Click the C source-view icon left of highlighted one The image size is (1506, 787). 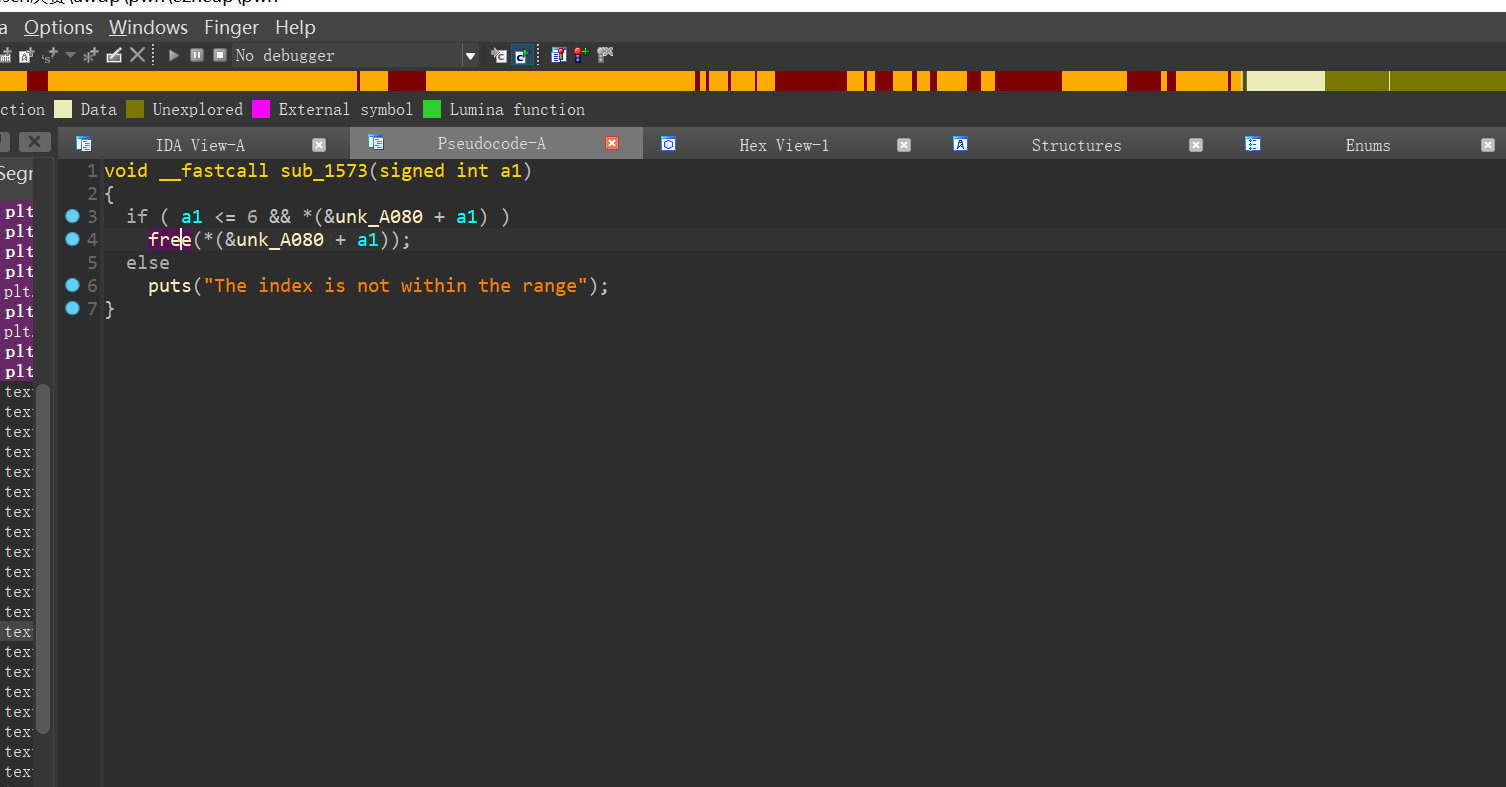coord(499,56)
